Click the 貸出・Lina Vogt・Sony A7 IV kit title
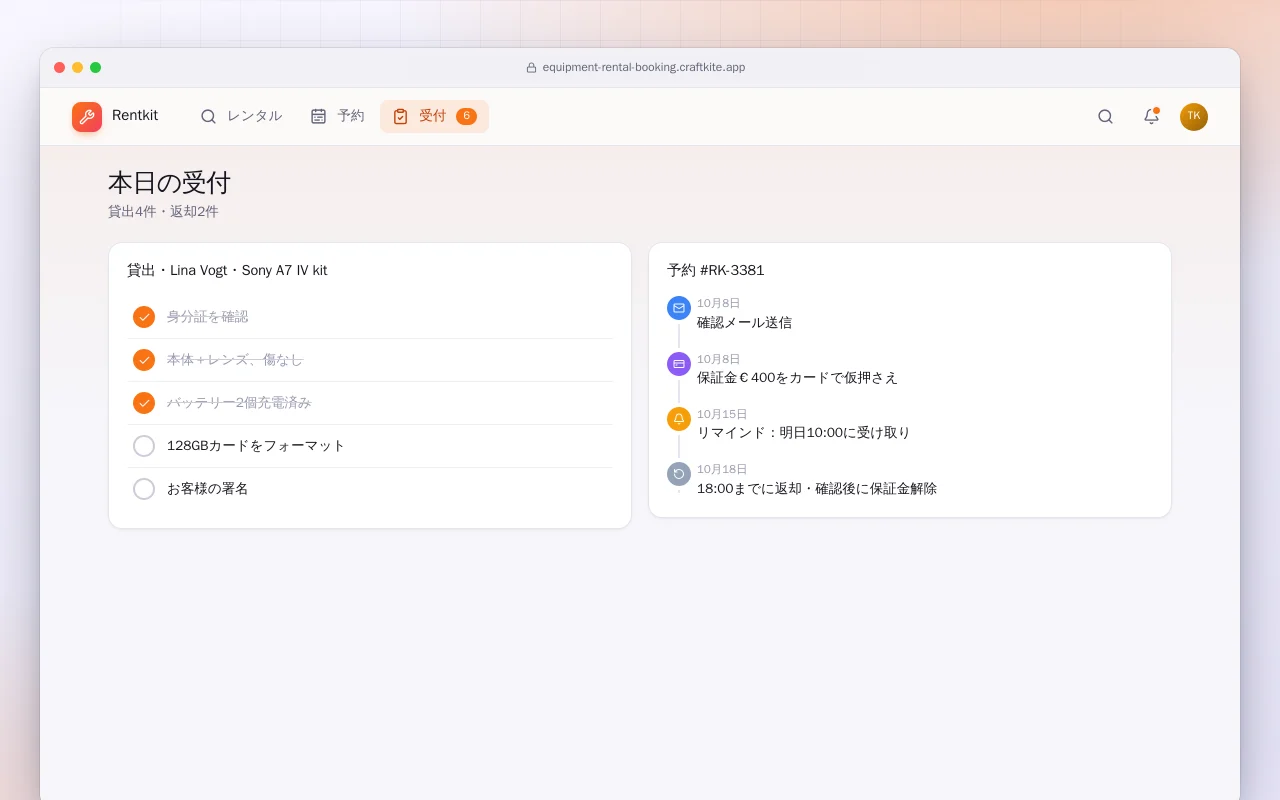 click(227, 270)
